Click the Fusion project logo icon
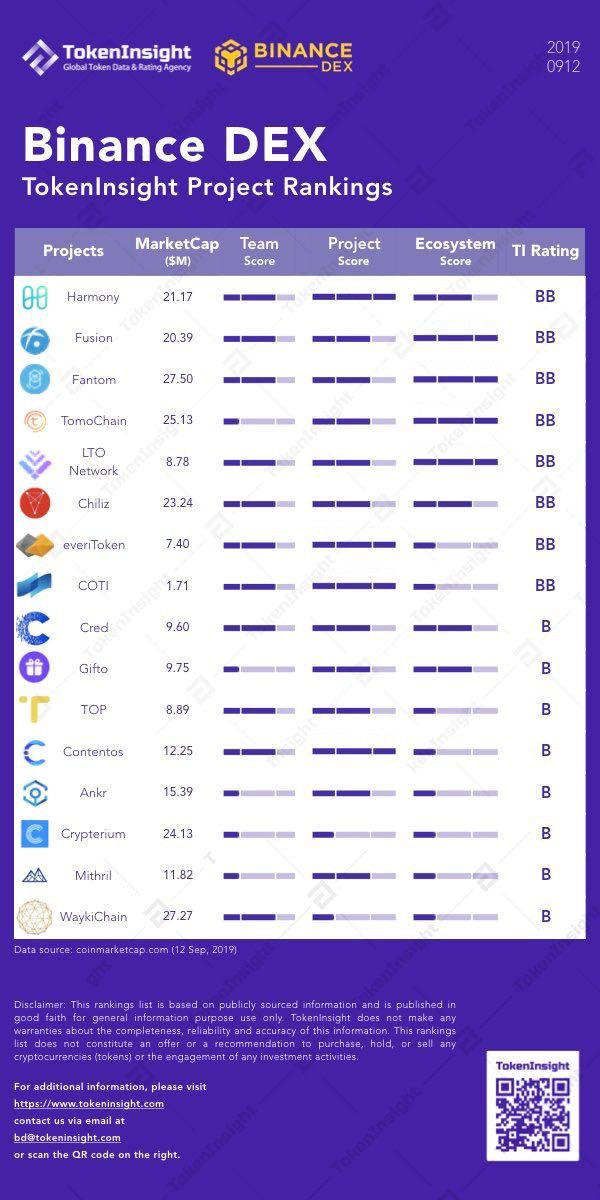This screenshot has width=600, height=1200. pyautogui.click(x=35, y=339)
